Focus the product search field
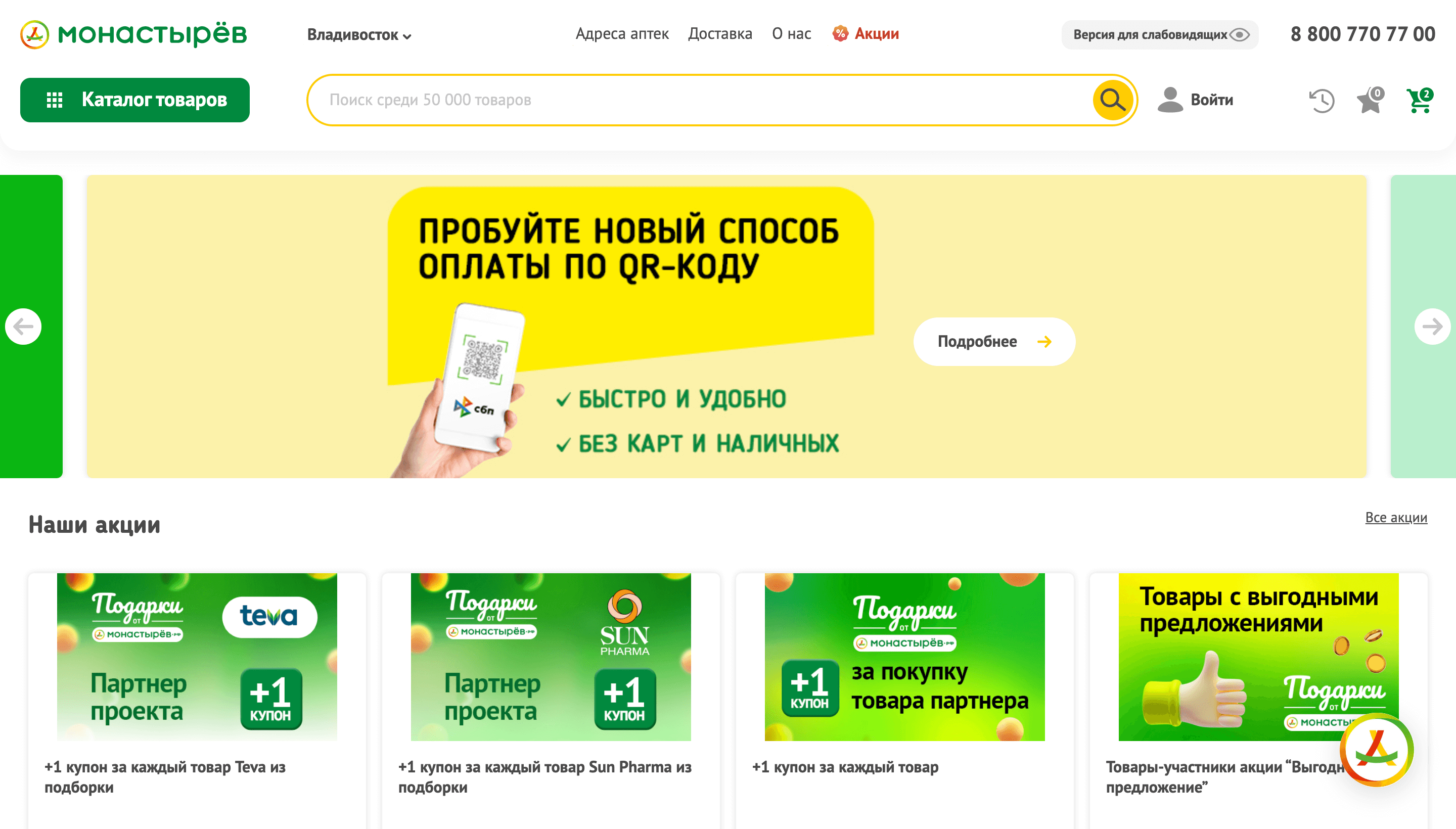 point(700,100)
